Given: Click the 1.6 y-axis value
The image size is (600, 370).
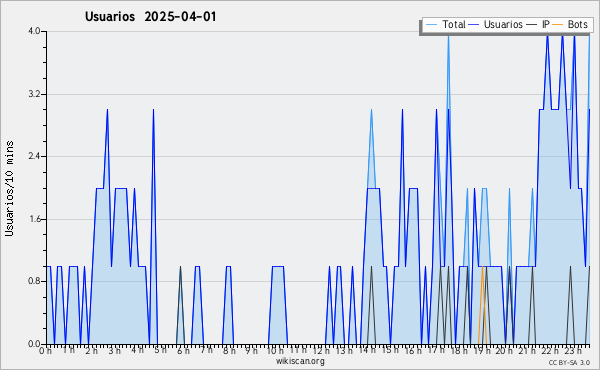Looking at the screenshot, I should [x=34, y=219].
